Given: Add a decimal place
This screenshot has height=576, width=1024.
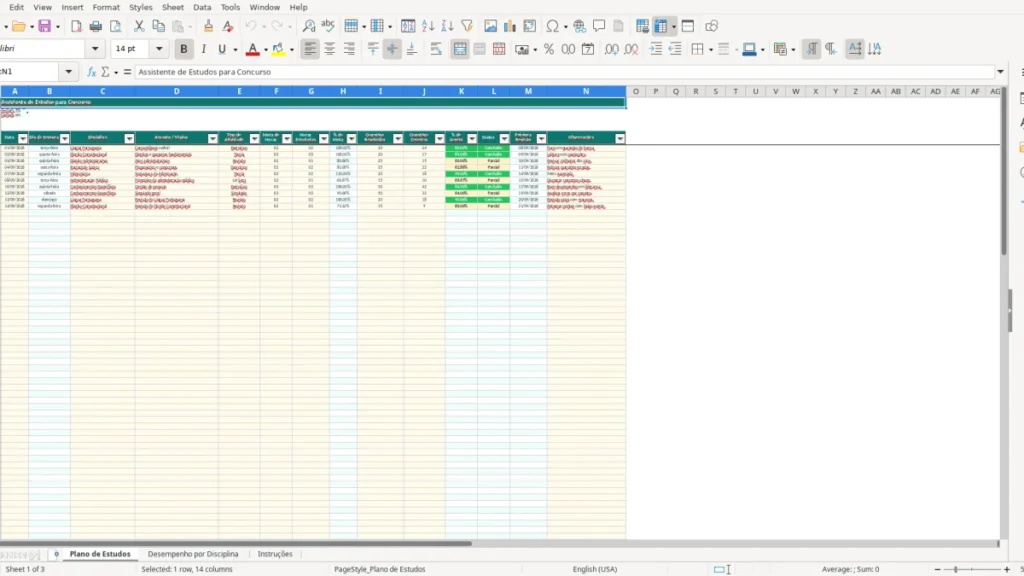Looking at the screenshot, I should tap(611, 49).
